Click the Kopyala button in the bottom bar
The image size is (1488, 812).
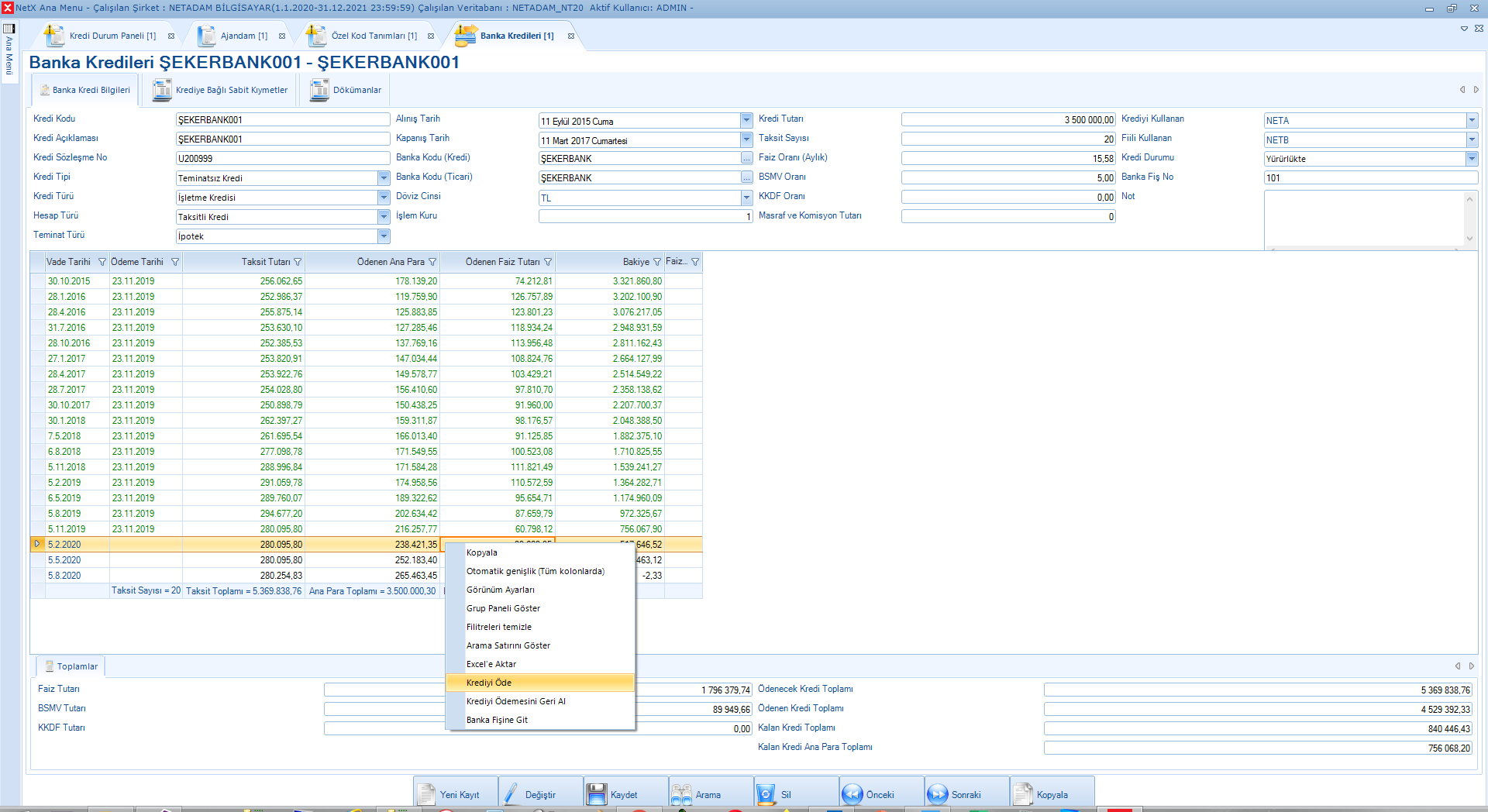[x=1052, y=794]
